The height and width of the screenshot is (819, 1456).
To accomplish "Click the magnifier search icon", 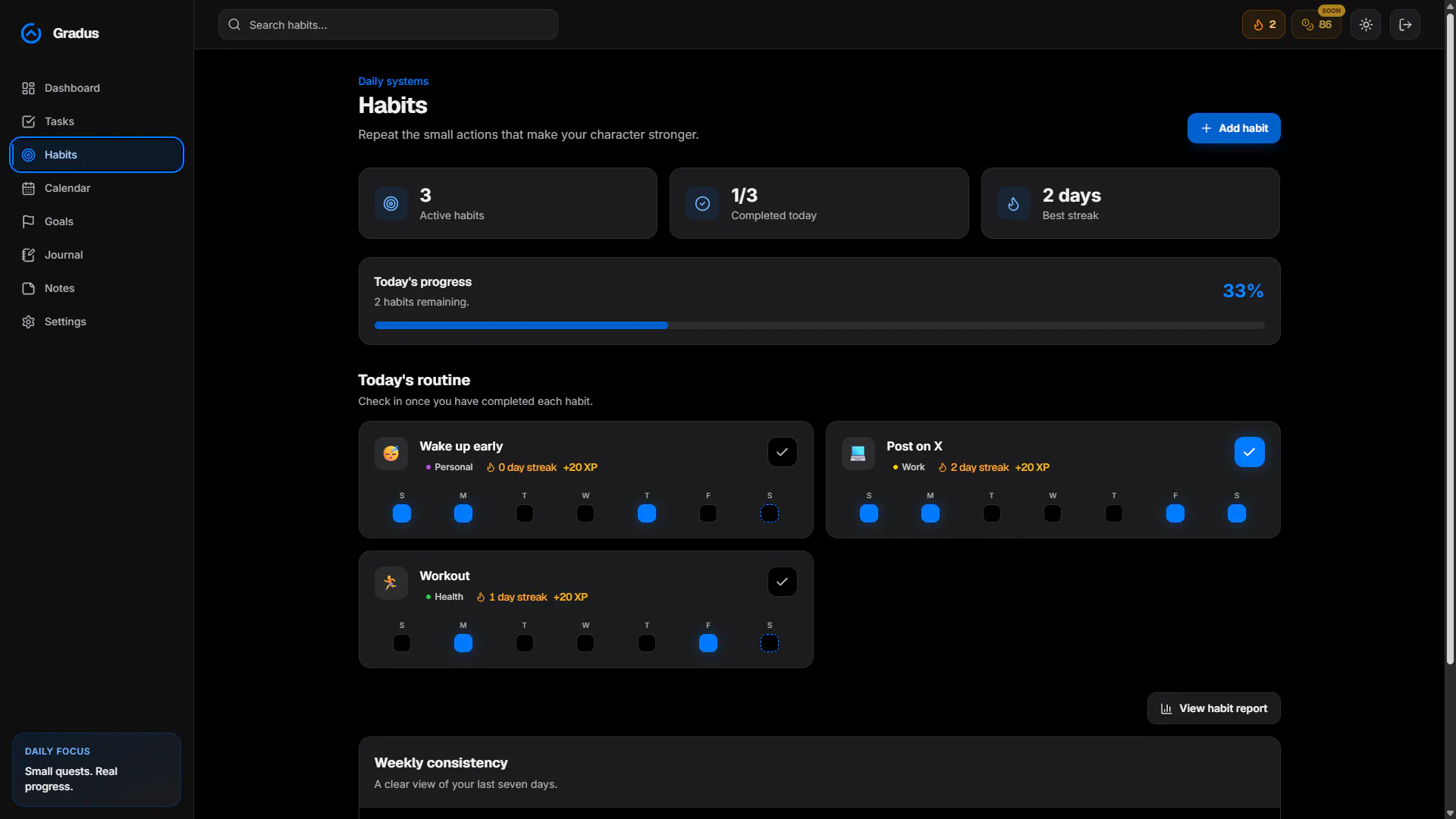I will click(x=234, y=24).
